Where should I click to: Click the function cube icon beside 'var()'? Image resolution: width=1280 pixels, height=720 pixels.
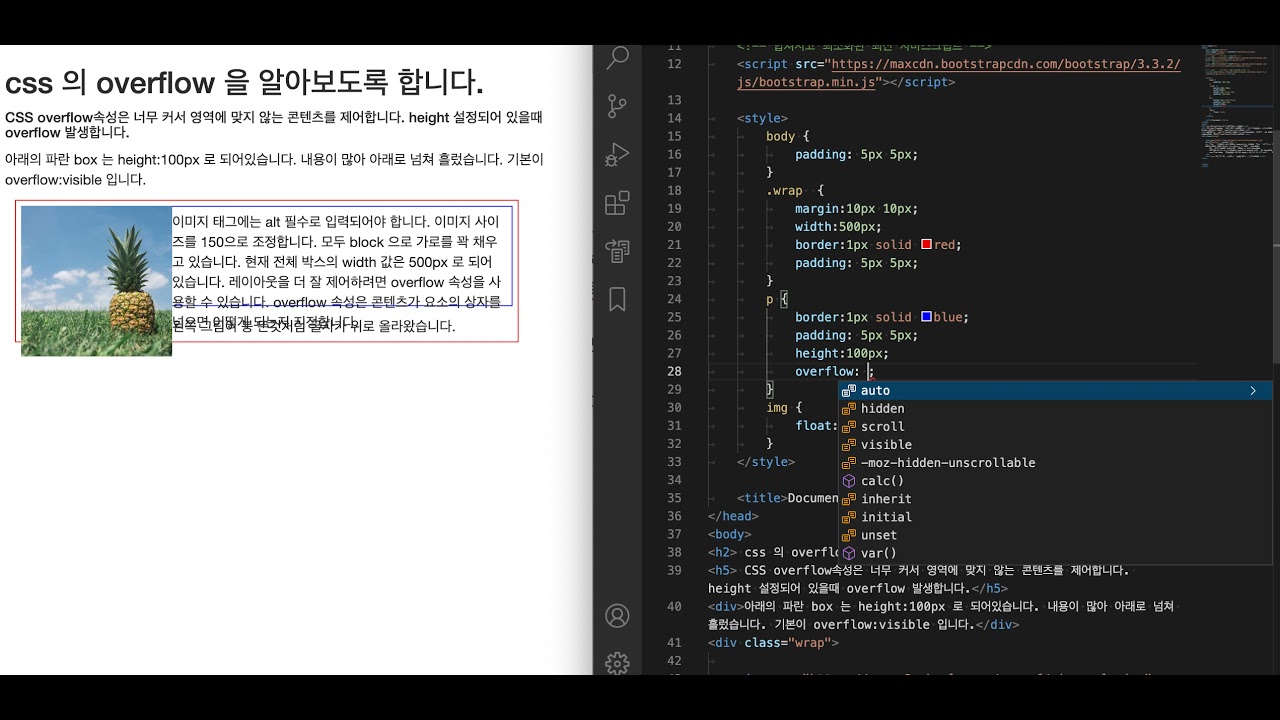[x=849, y=552]
